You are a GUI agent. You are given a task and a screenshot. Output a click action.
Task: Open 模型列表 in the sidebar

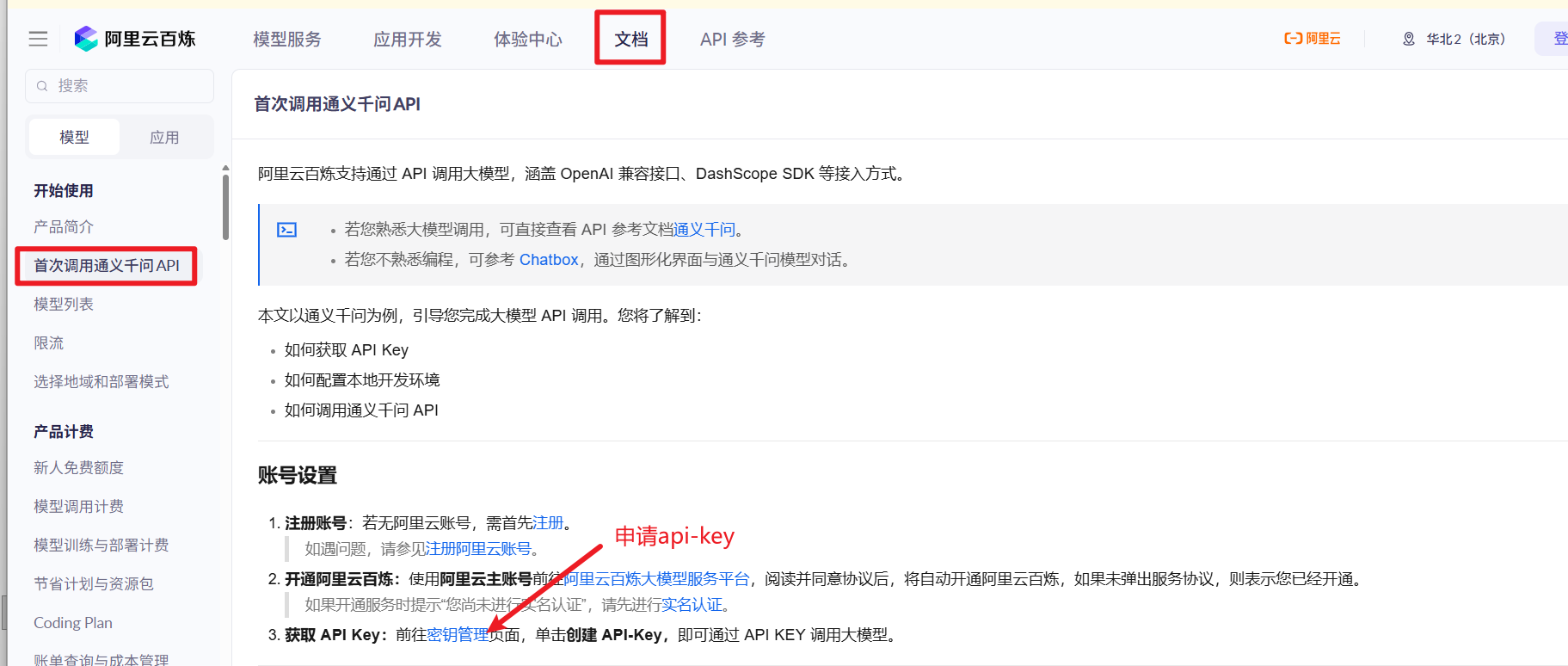click(64, 305)
